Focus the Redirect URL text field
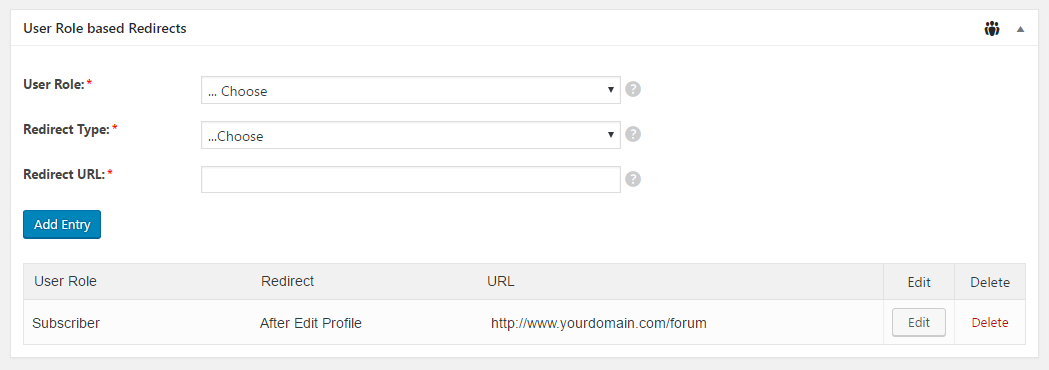Viewport: 1049px width, 370px height. [x=411, y=179]
